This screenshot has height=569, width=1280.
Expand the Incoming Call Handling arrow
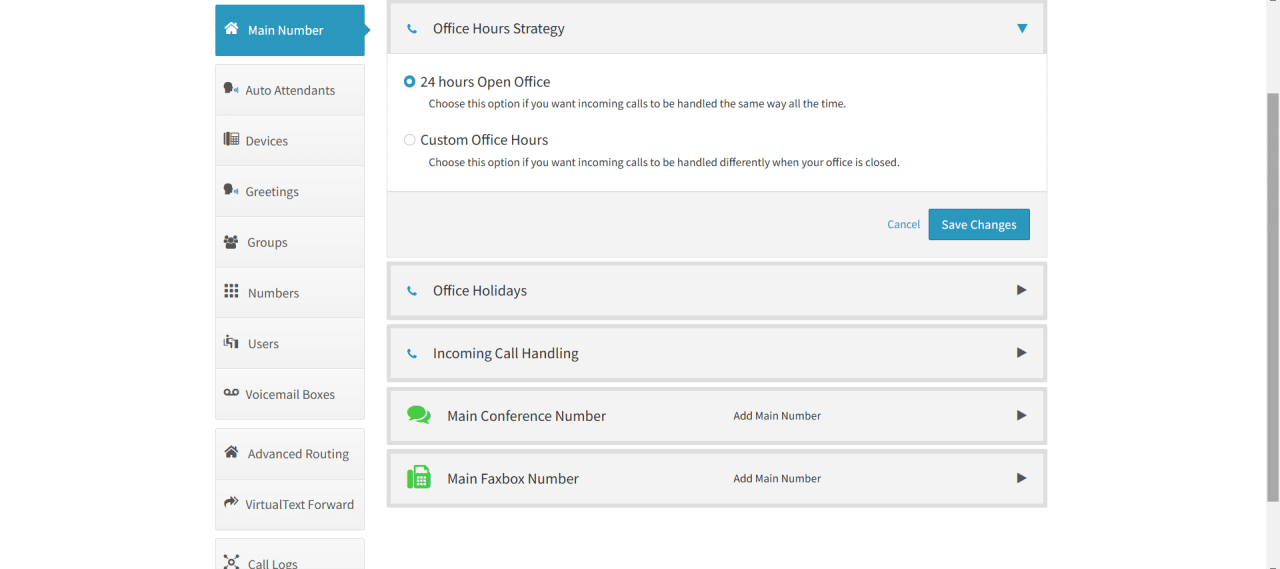click(x=1022, y=353)
